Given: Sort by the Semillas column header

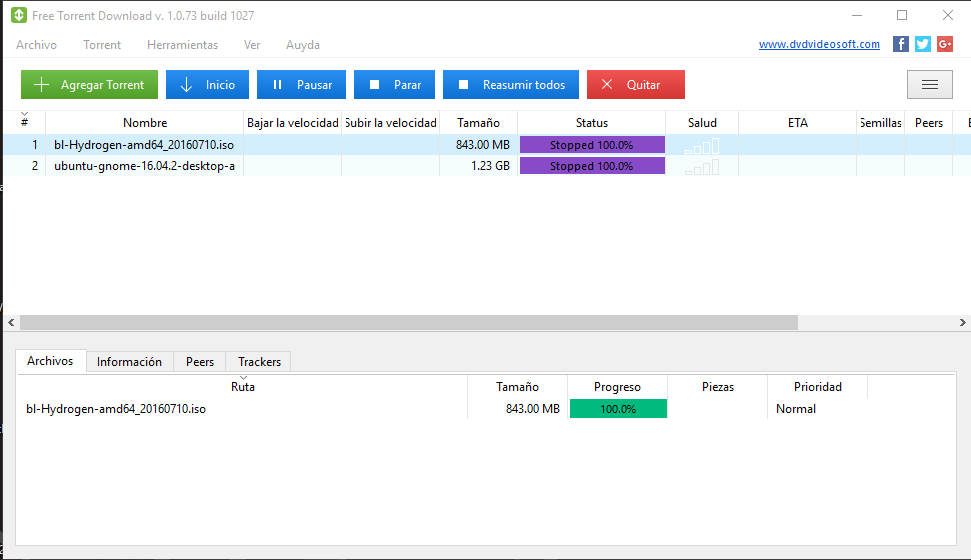Looking at the screenshot, I should (x=881, y=123).
